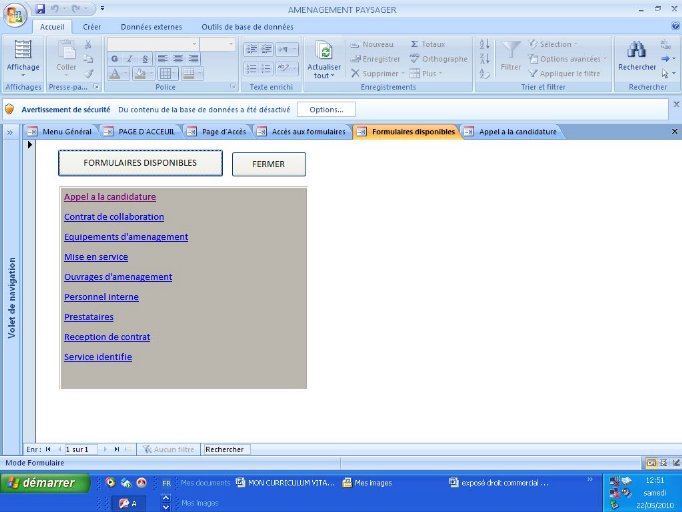Click the Office button logo
Viewport: 682px width, 512px height.
(x=15, y=13)
